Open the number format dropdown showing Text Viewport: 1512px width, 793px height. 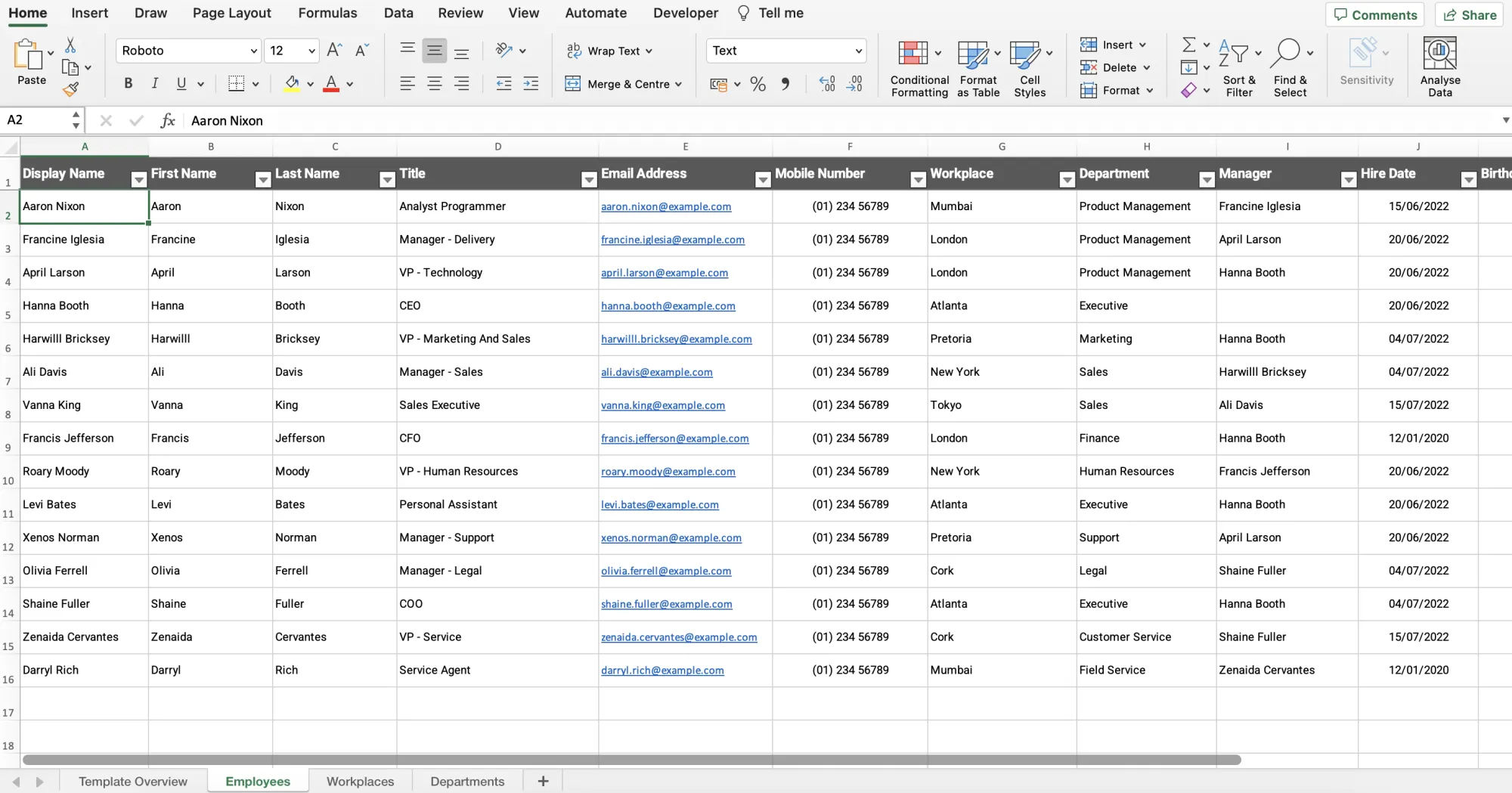click(x=857, y=51)
